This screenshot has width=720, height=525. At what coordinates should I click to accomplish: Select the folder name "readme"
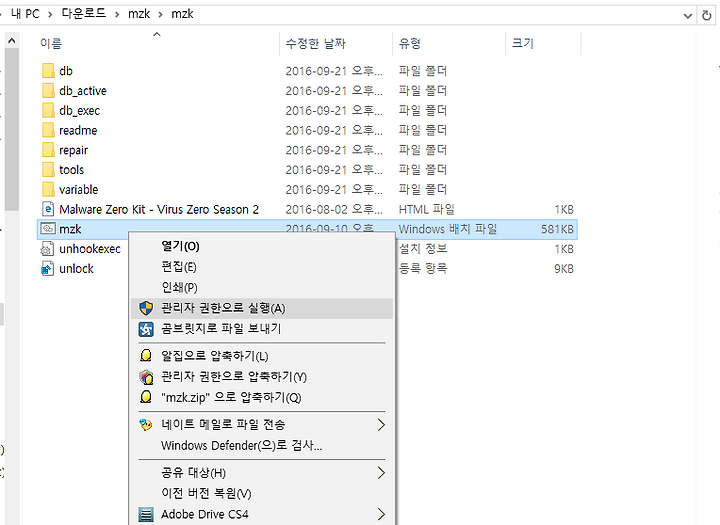pos(78,130)
